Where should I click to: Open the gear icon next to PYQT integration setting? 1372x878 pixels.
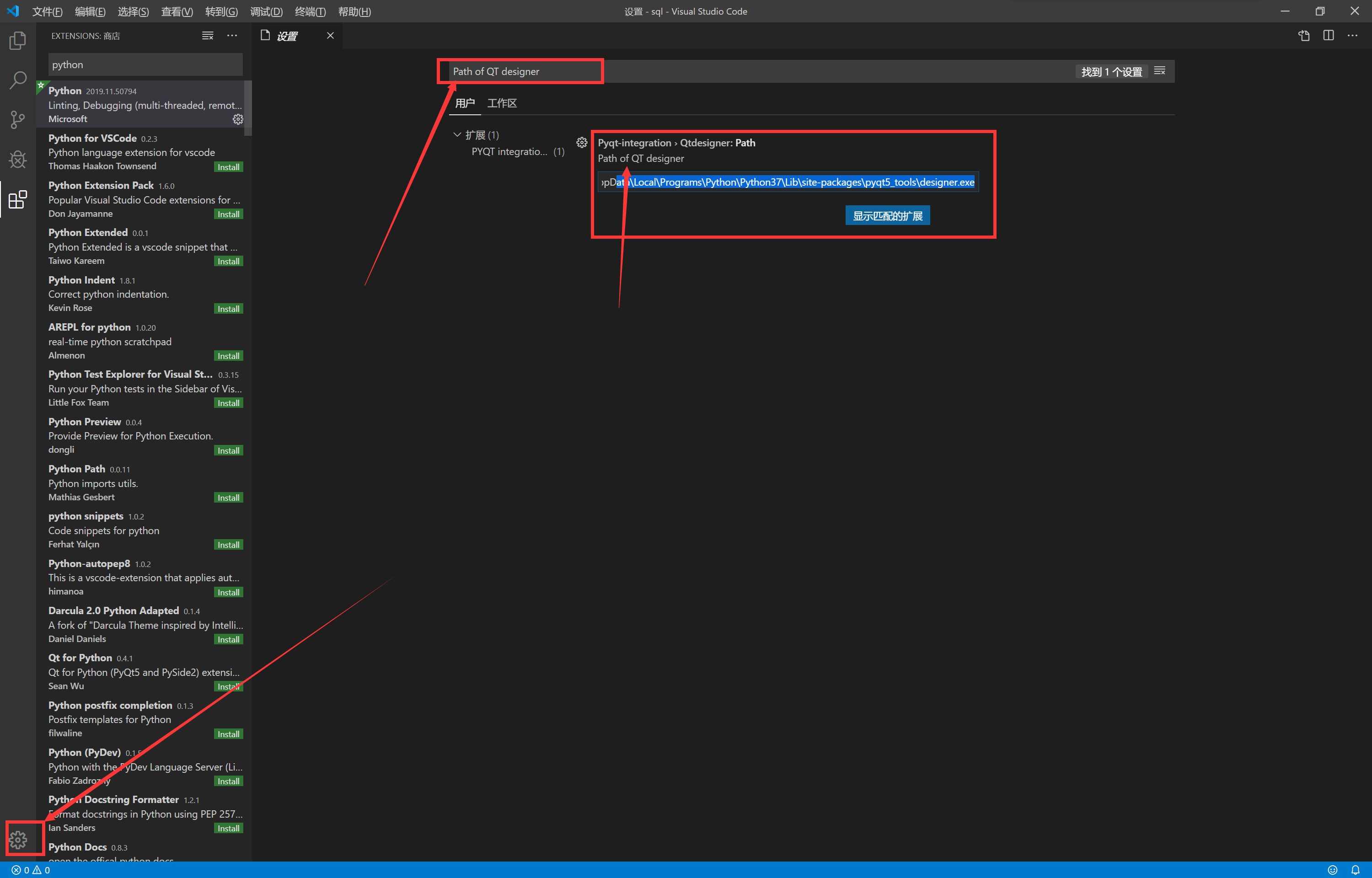[x=581, y=142]
